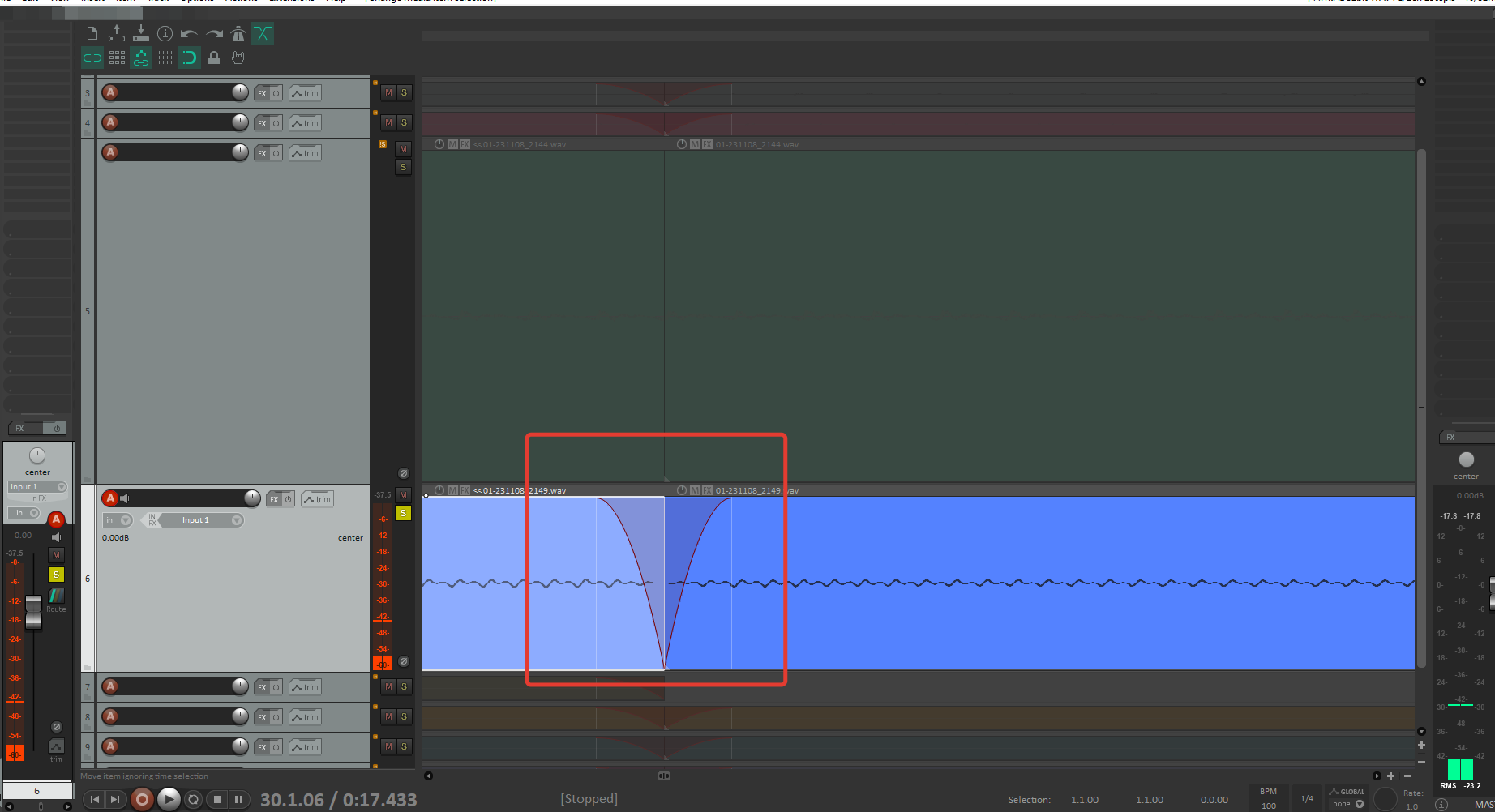Toggle the metronome icon
The image size is (1495, 812).
coord(238,33)
